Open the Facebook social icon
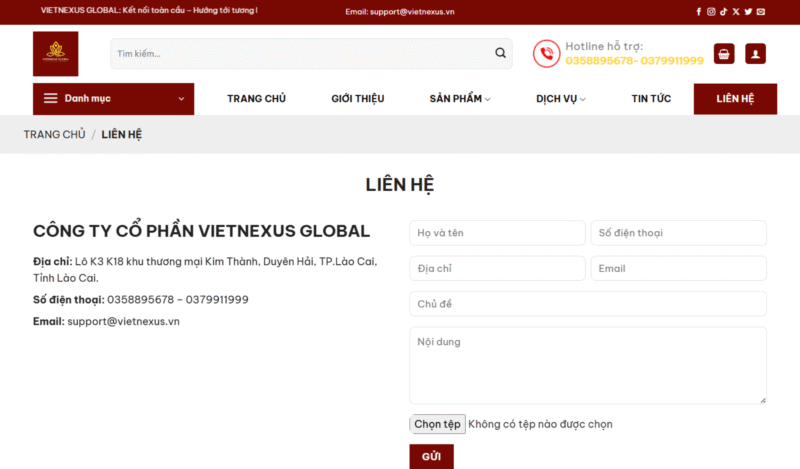This screenshot has height=469, width=800. pos(699,11)
